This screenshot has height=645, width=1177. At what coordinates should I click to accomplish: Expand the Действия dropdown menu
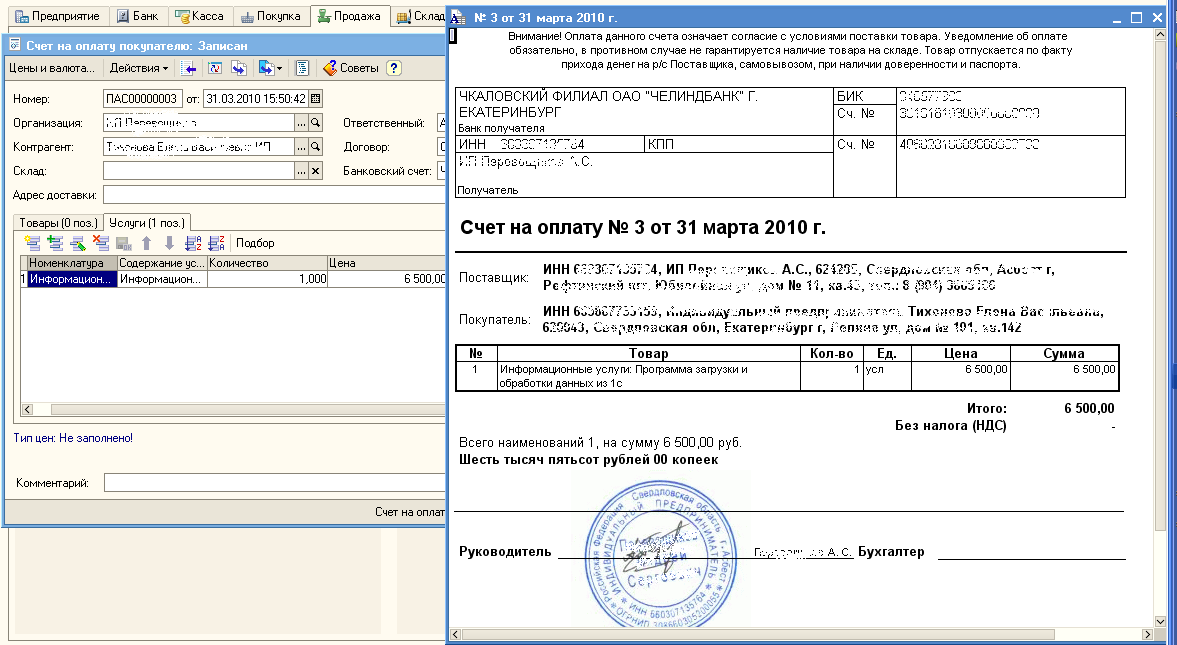coord(139,68)
